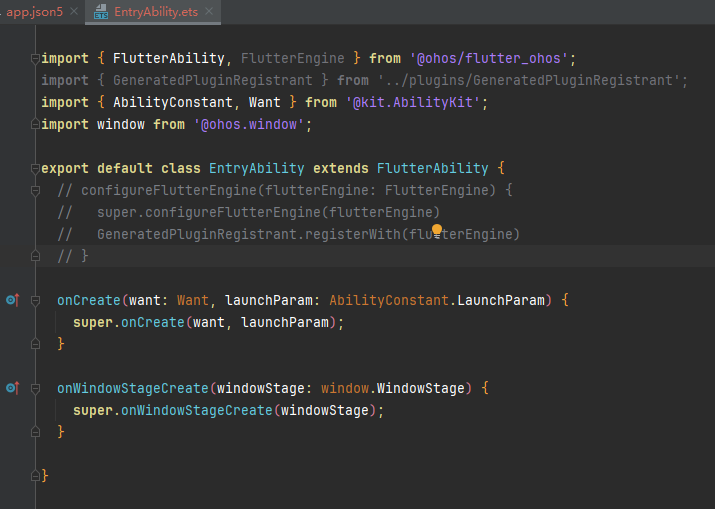Click the onWindowStageCreate method declaration
Image resolution: width=715 pixels, height=509 pixels.
click(x=133, y=388)
